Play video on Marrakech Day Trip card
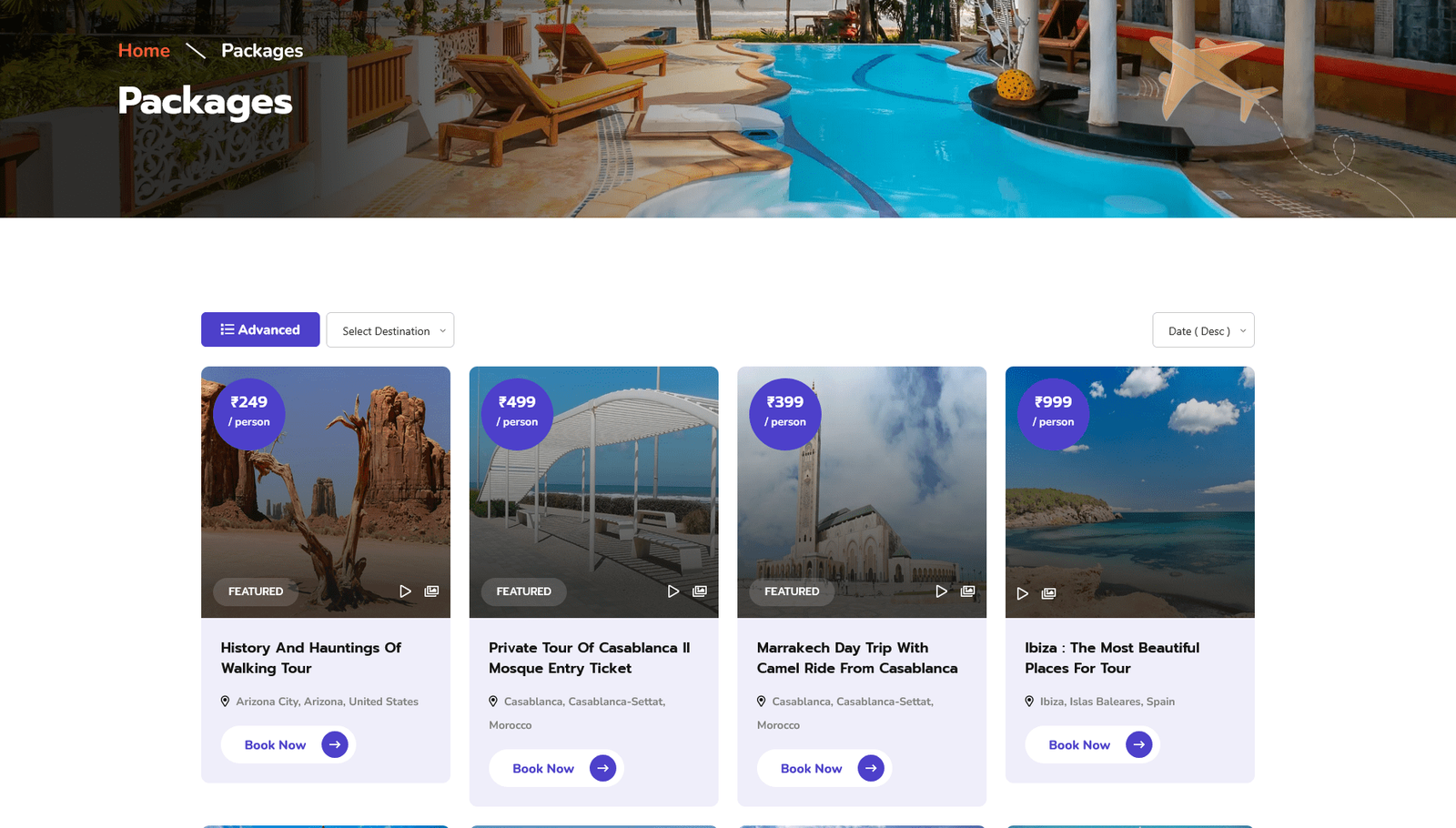Screen dimensions: 1456x828 pyautogui.click(x=941, y=591)
